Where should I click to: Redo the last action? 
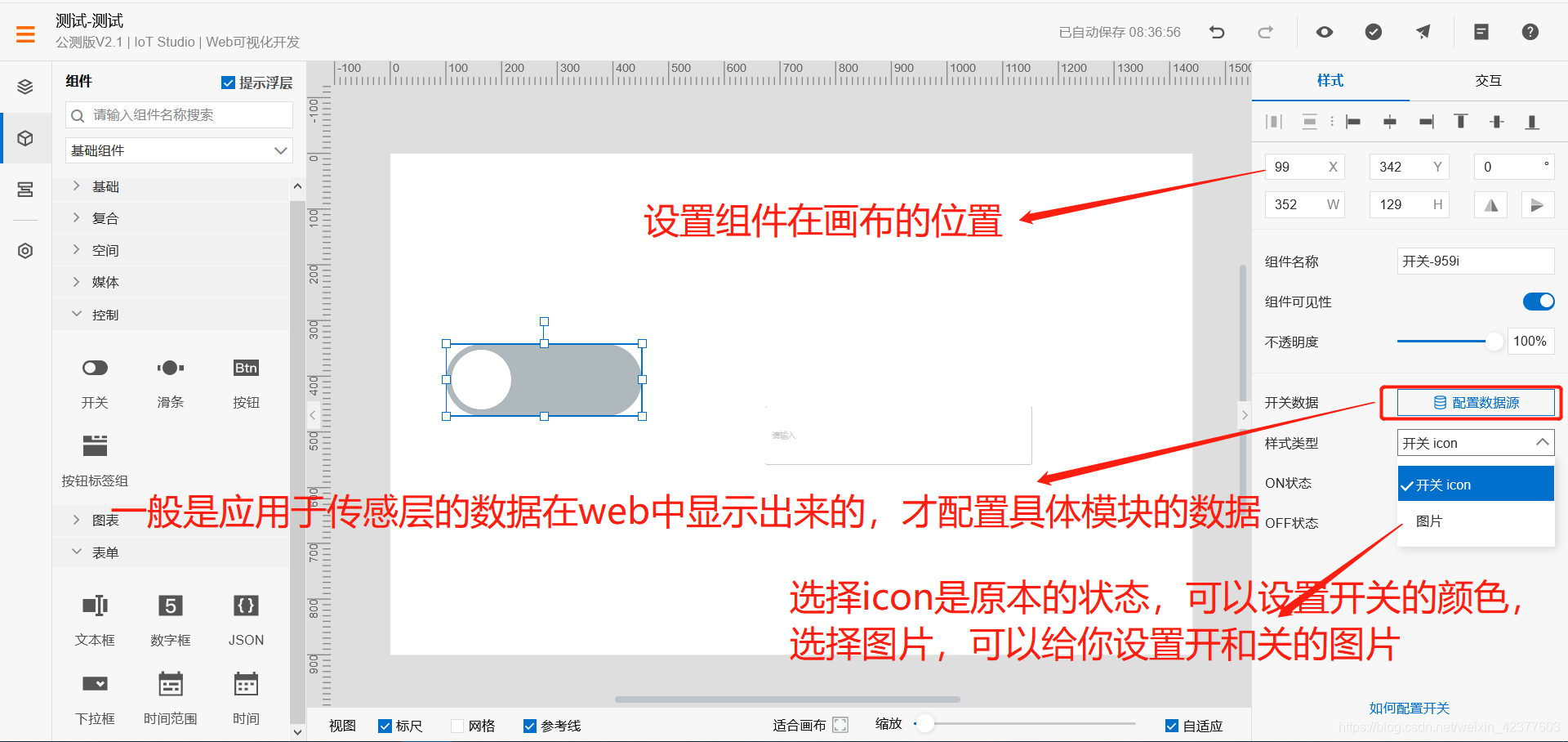(x=1265, y=32)
